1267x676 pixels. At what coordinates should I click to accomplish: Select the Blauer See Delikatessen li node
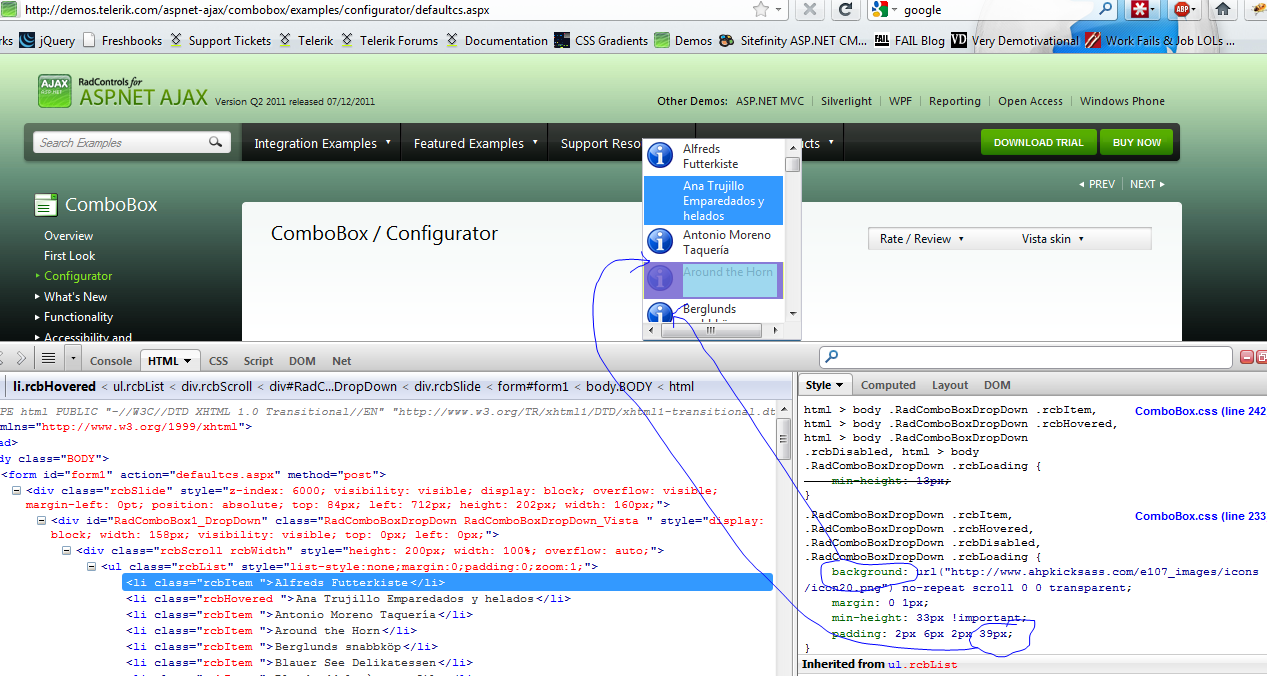[x=299, y=662]
